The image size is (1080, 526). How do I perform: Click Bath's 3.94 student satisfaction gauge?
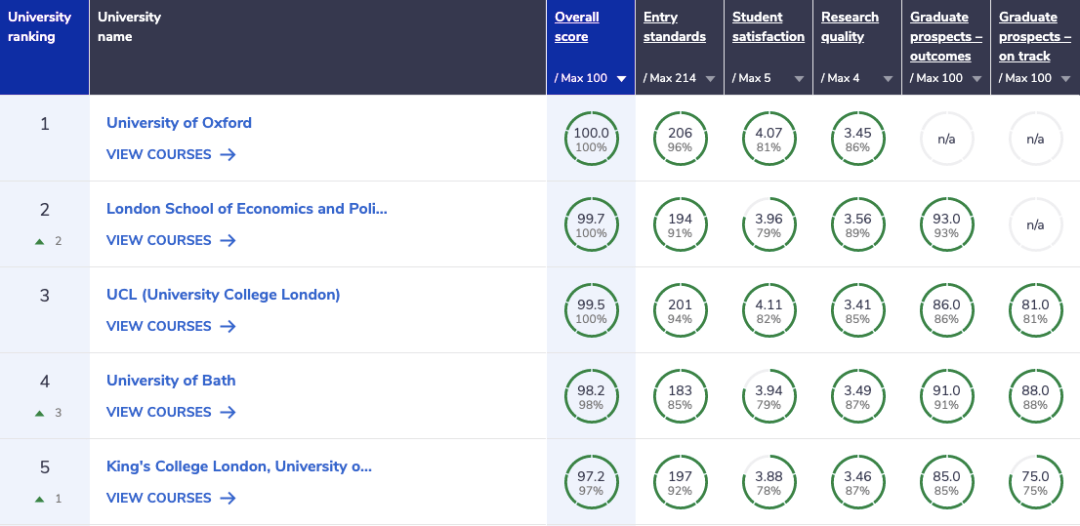769,397
